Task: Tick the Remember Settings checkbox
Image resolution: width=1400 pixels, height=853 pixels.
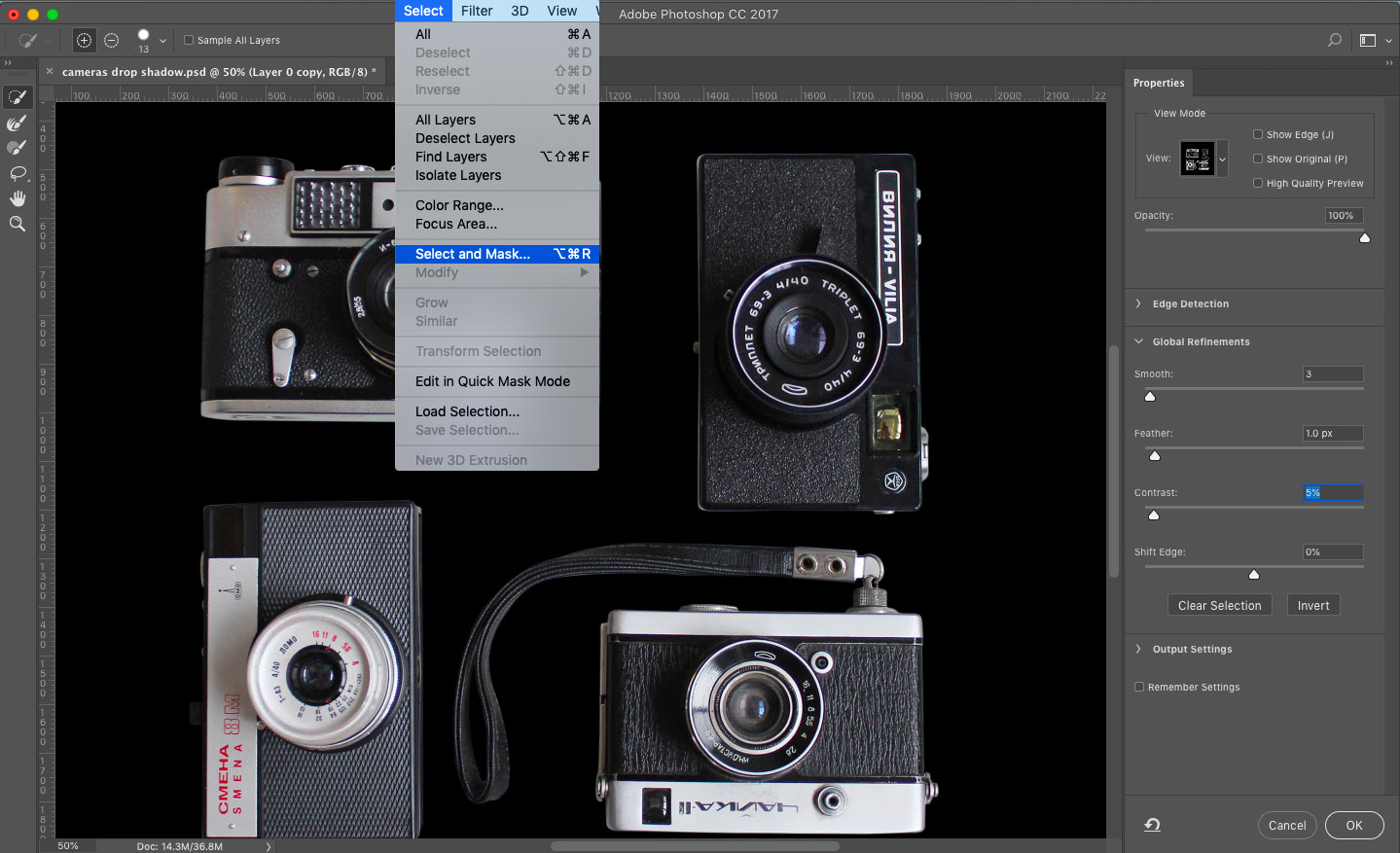Action: 1139,687
